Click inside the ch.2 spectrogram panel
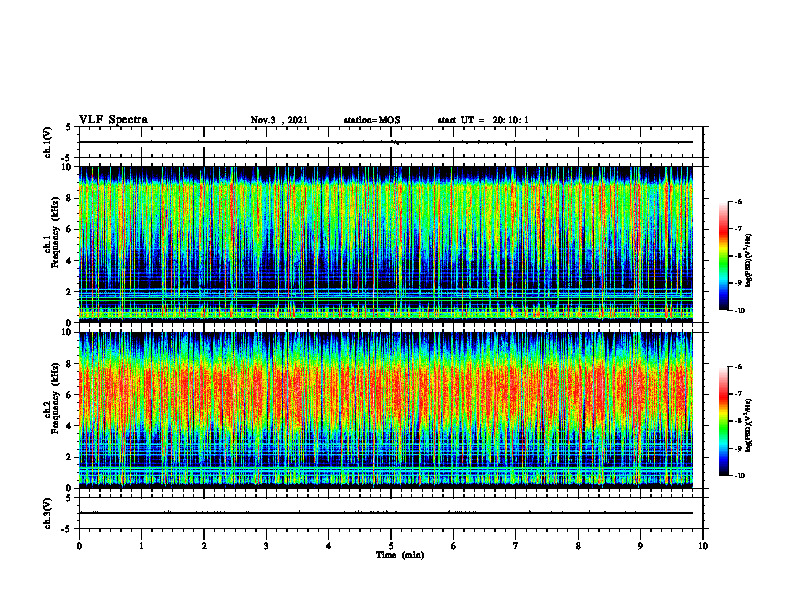Screen dimensions: 792x612 click(385, 410)
